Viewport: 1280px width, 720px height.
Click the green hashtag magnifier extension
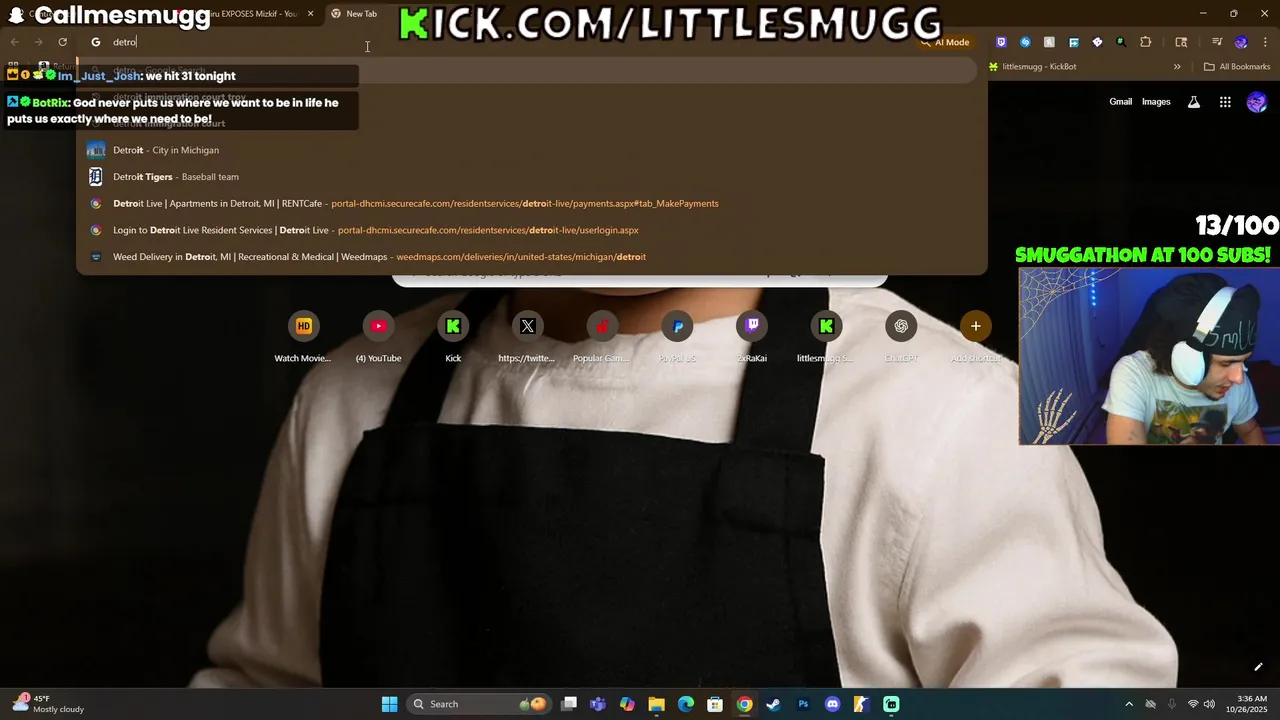(x=1121, y=42)
